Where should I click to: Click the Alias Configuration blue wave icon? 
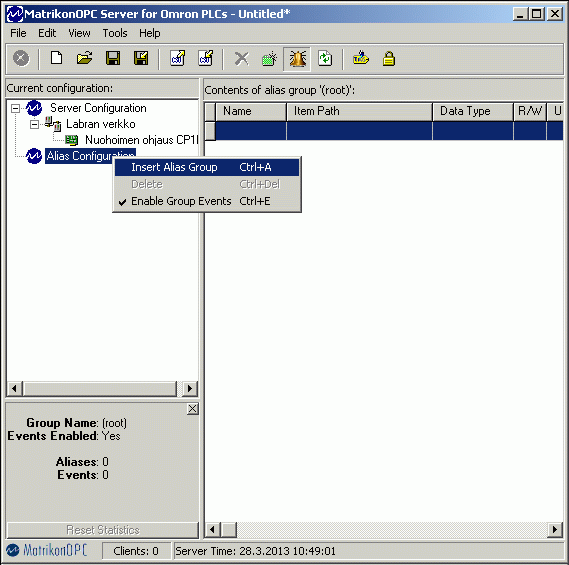pos(34,156)
